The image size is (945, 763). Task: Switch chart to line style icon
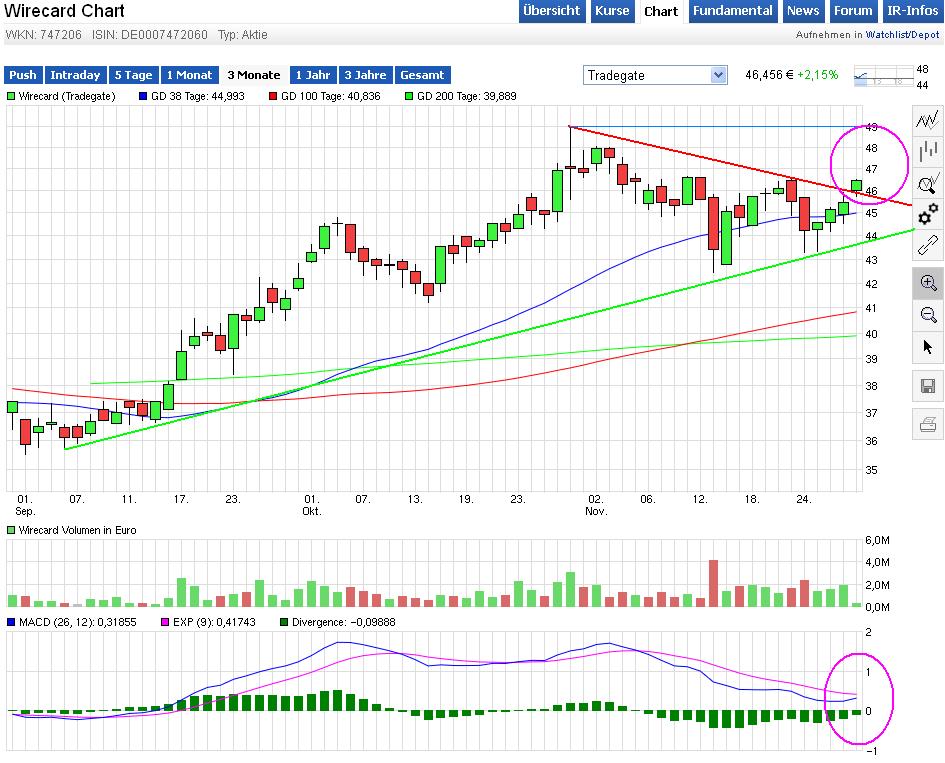coord(928,119)
